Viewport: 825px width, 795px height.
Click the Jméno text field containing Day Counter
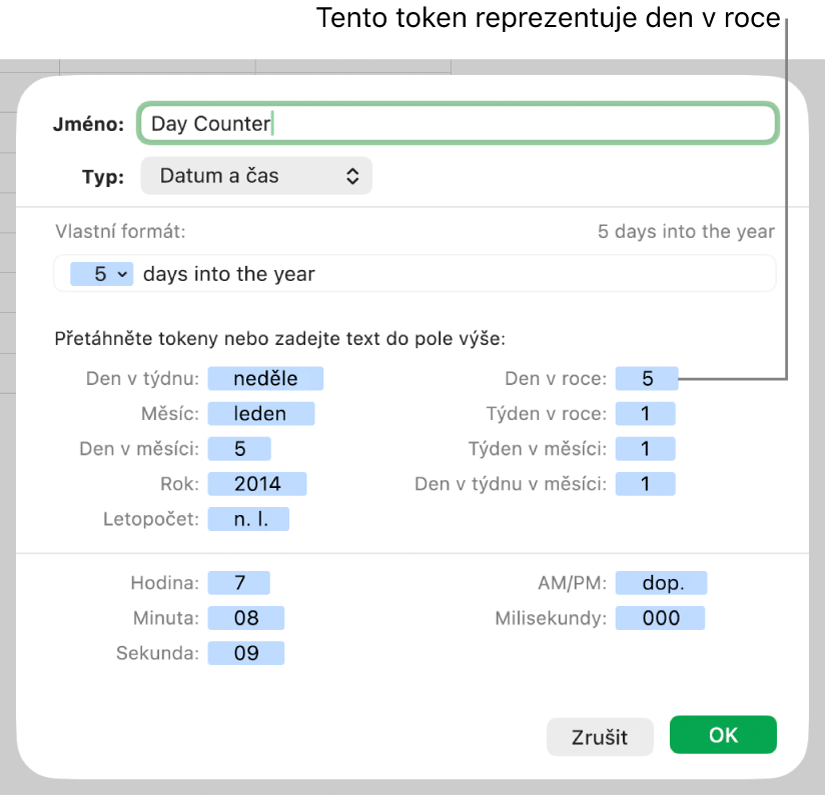(458, 123)
